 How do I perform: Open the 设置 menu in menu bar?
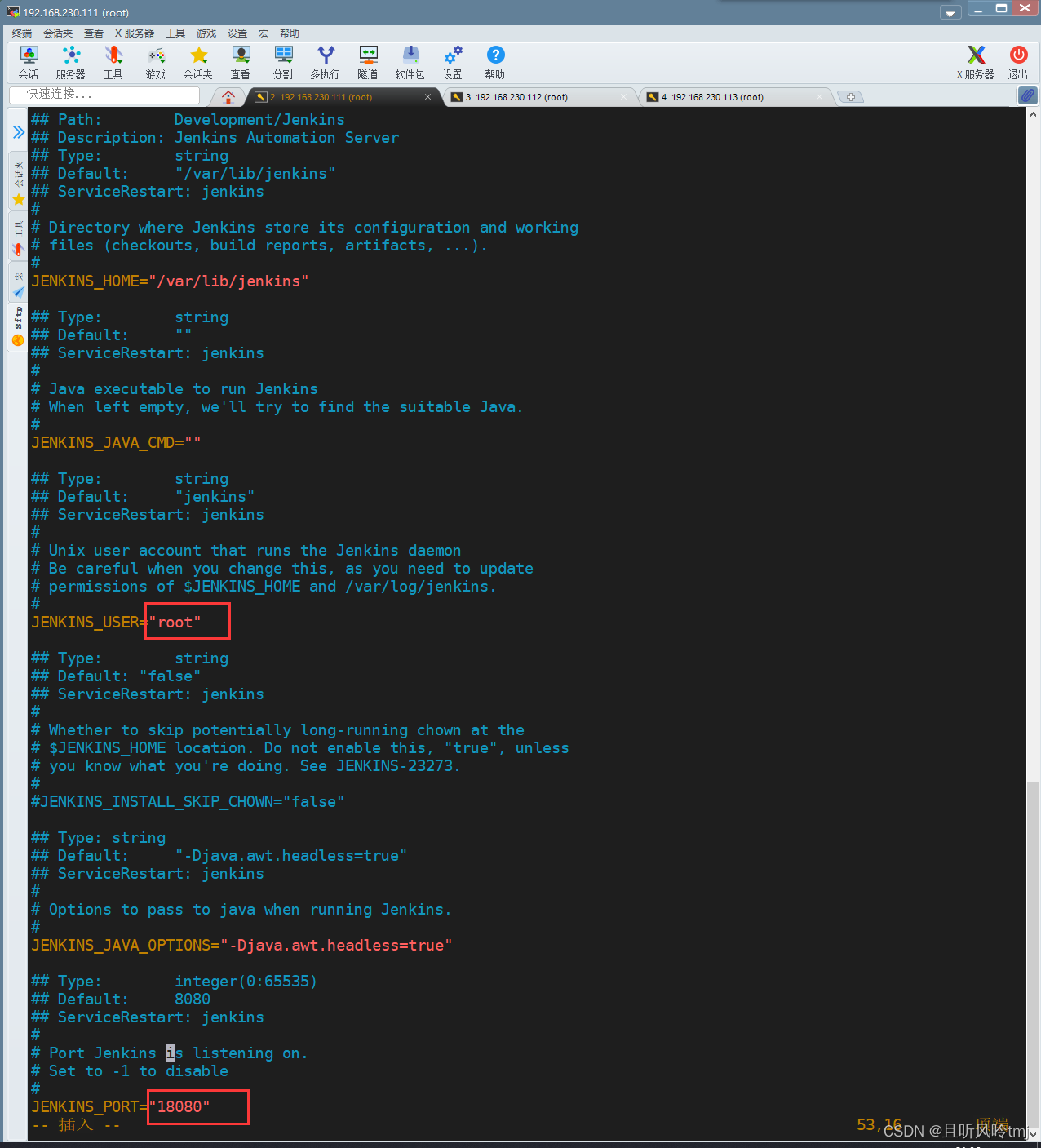pos(237,33)
